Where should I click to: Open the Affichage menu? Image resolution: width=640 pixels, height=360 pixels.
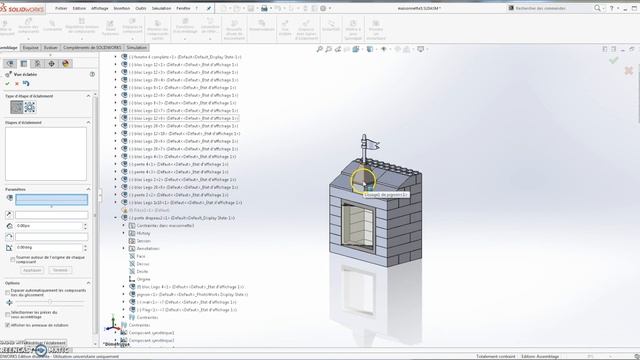pos(100,8)
